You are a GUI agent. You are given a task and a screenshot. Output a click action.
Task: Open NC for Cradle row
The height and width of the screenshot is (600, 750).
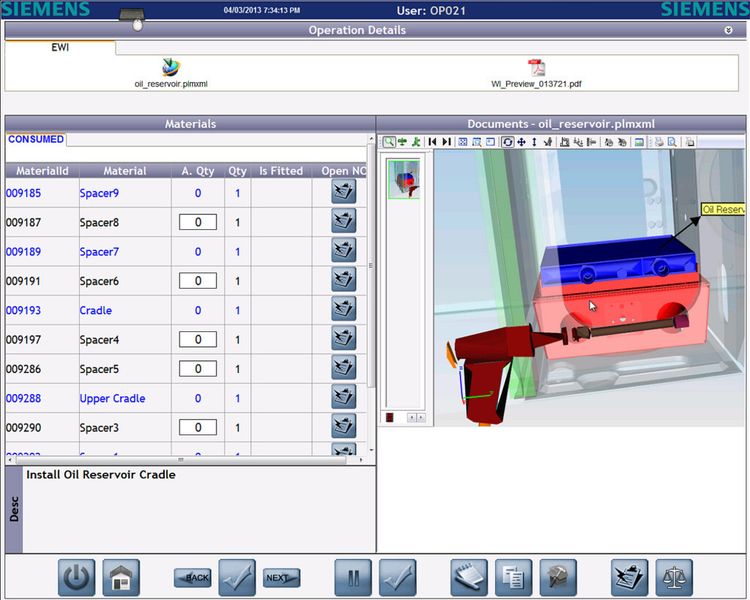coord(343,309)
